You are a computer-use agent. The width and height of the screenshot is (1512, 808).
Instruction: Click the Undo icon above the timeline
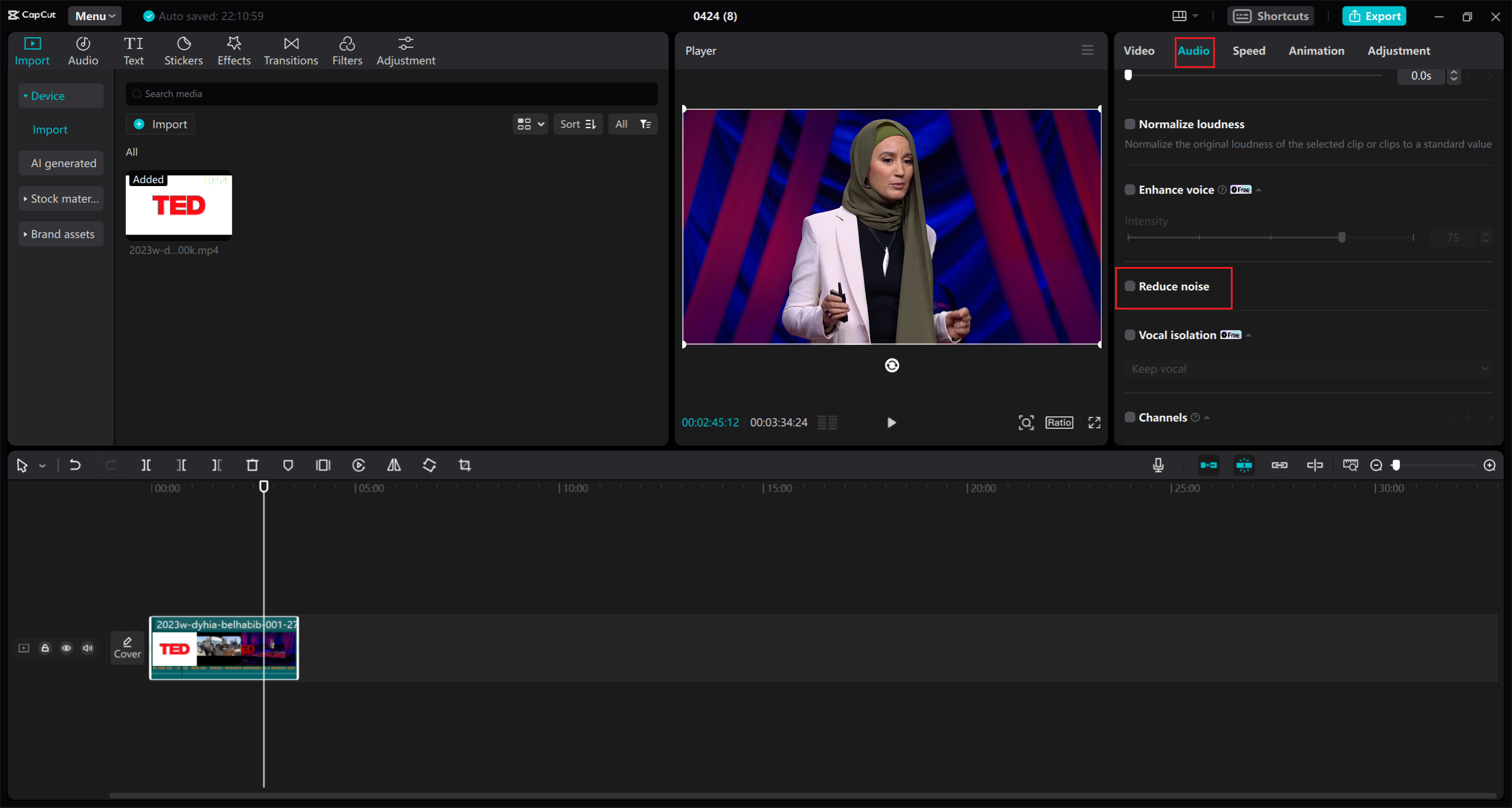[75, 465]
